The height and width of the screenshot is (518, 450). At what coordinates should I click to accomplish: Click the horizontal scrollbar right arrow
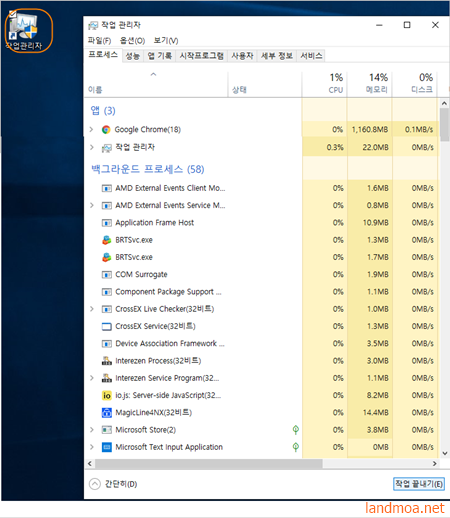click(434, 463)
